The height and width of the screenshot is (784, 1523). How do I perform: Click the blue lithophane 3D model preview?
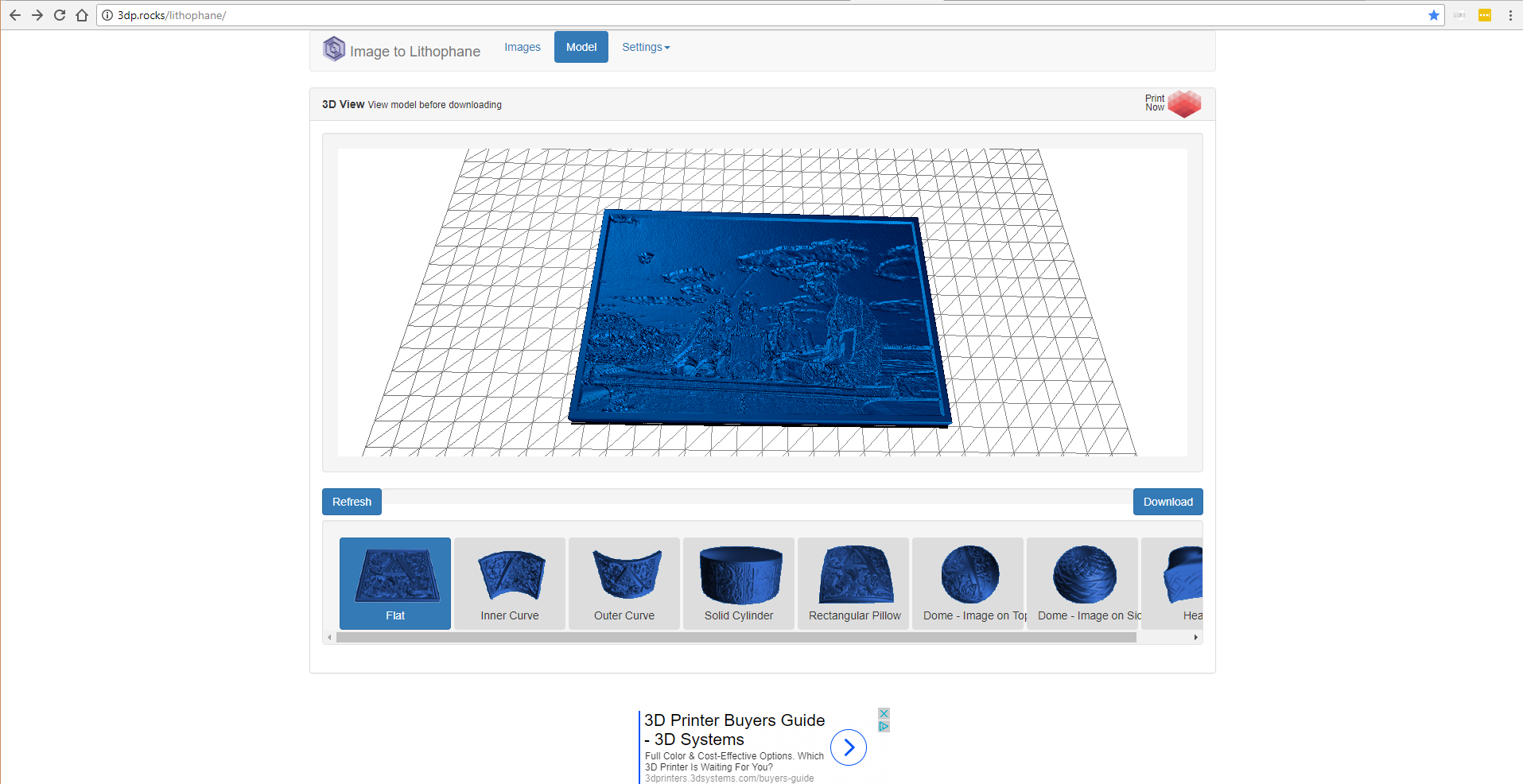click(x=760, y=318)
